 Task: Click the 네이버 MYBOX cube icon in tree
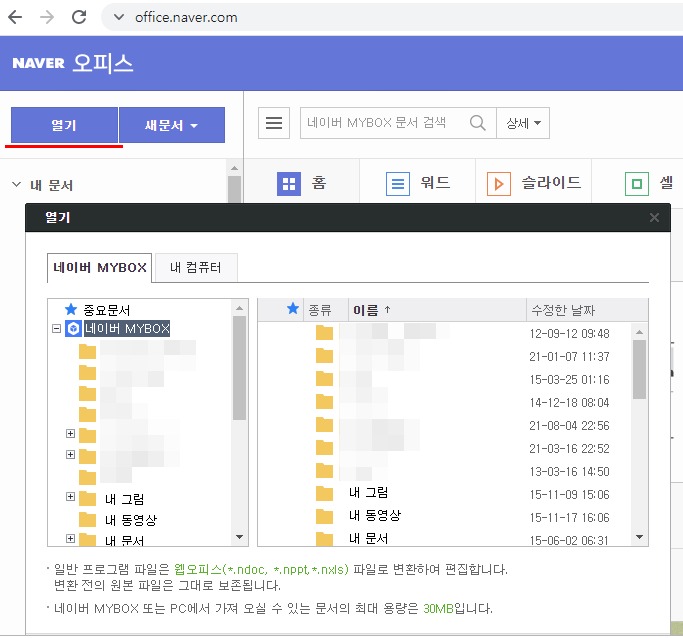tap(73, 328)
